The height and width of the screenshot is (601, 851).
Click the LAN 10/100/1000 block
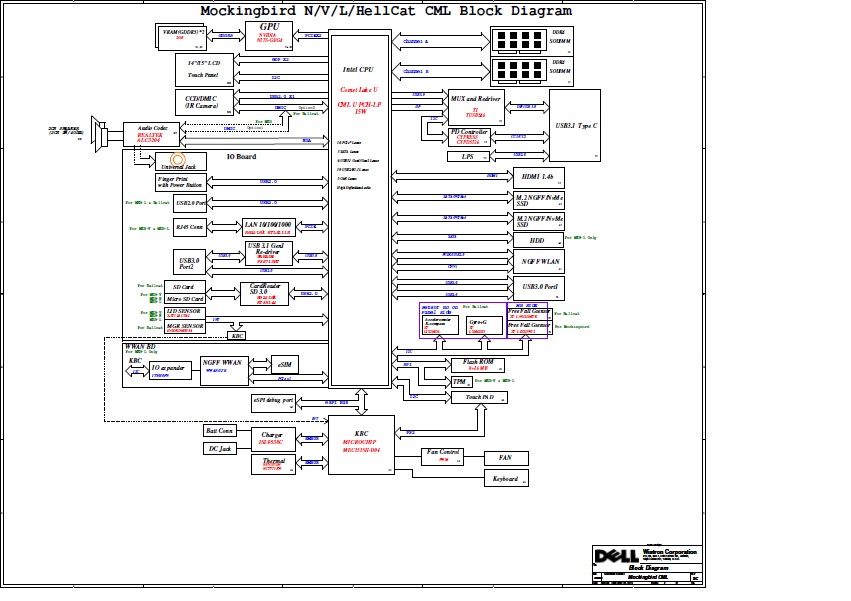pos(268,227)
